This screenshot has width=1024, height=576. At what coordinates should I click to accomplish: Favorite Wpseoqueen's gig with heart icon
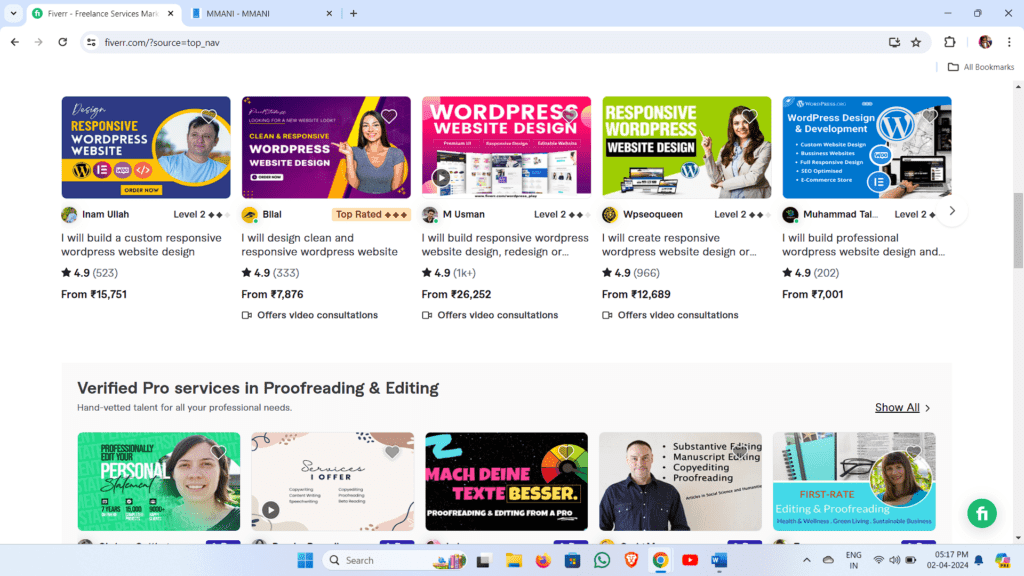tap(750, 116)
